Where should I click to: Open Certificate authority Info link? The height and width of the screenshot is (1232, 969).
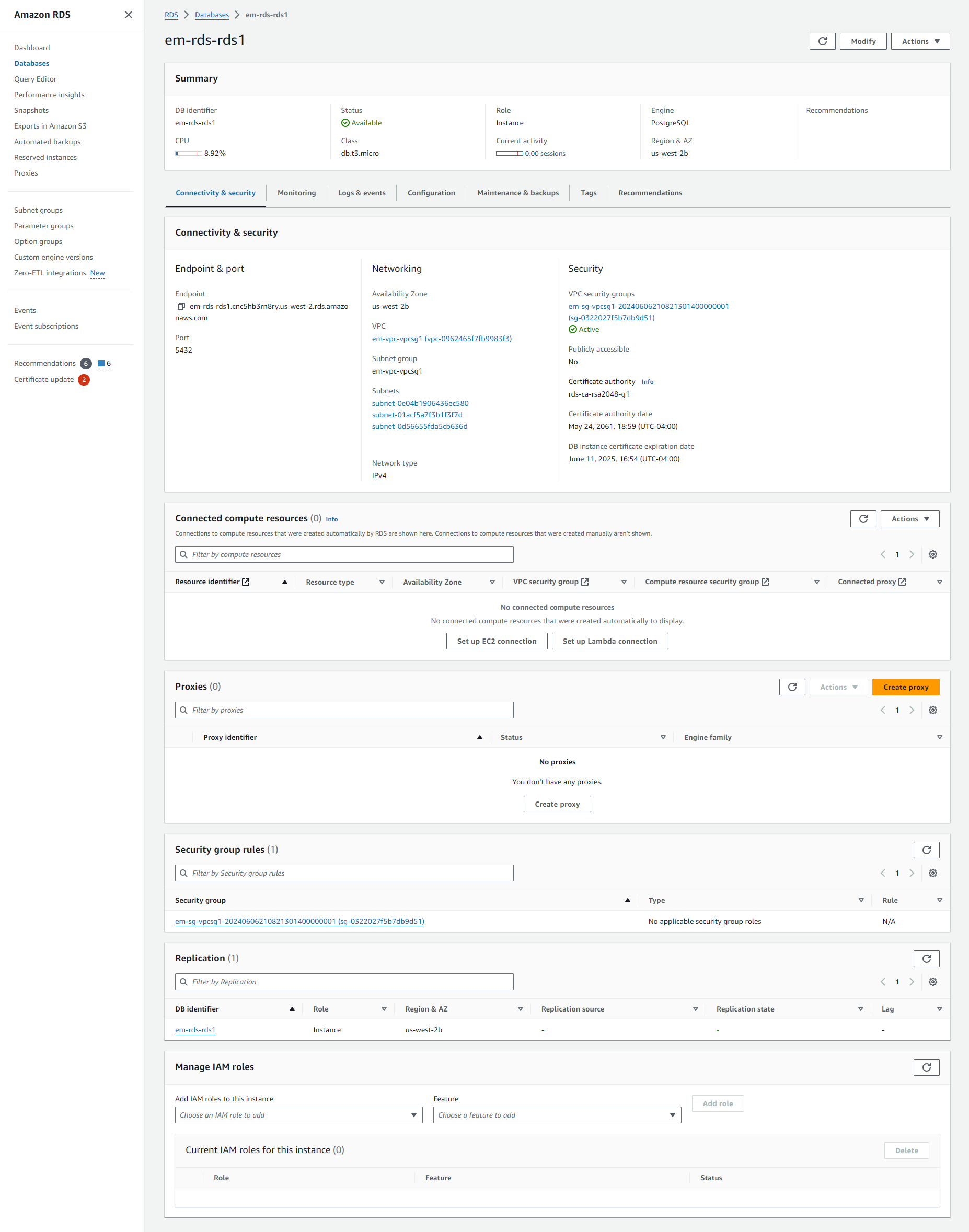(648, 382)
